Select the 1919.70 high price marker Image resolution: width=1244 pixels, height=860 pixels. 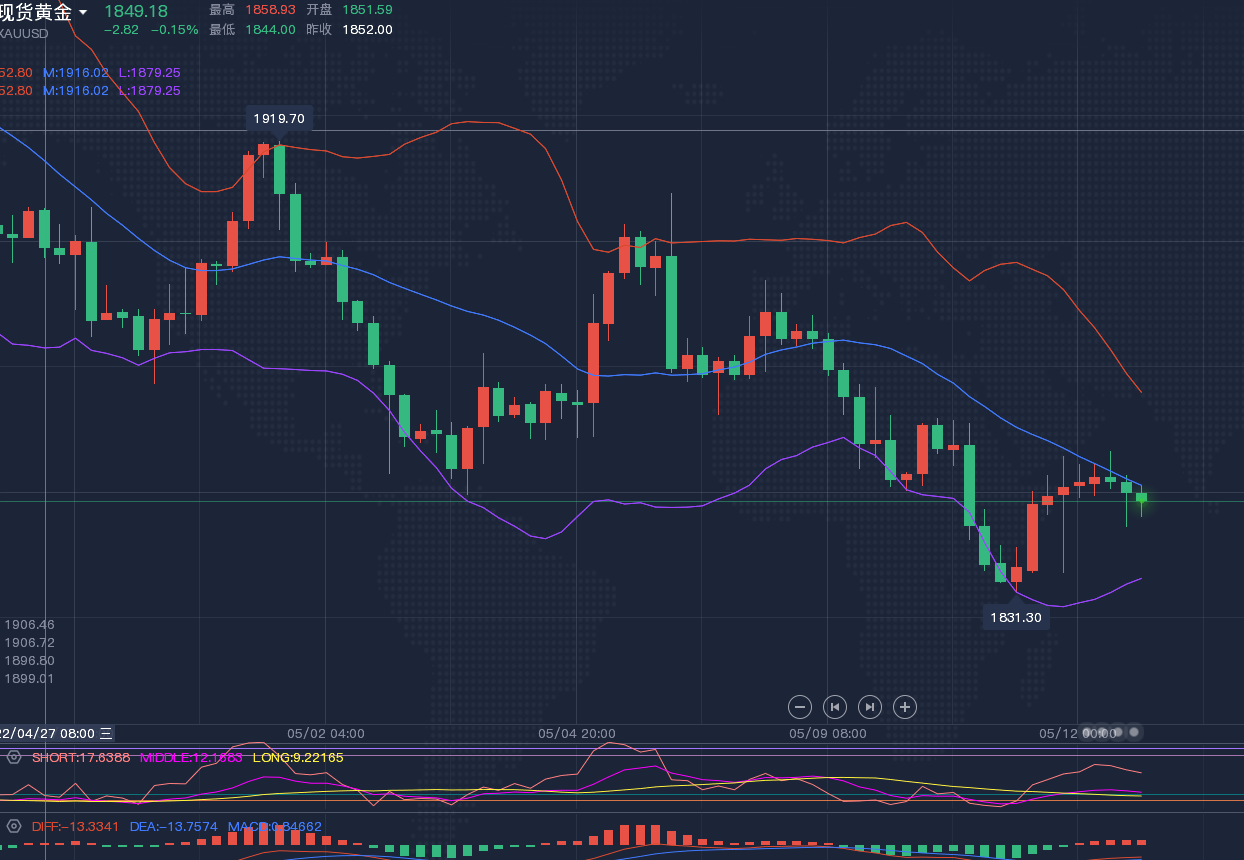279,118
